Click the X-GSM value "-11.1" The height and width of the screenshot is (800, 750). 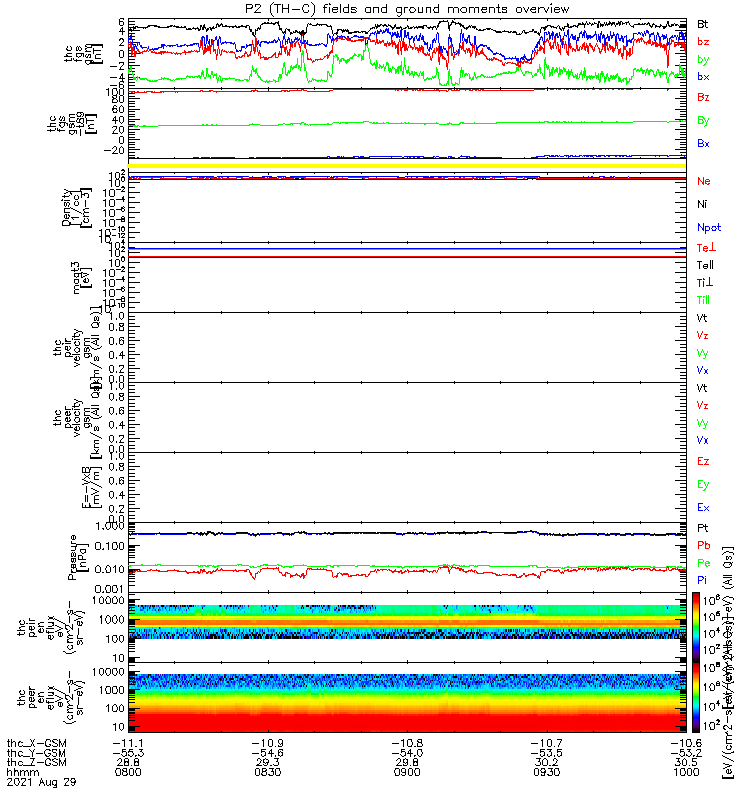point(128,743)
